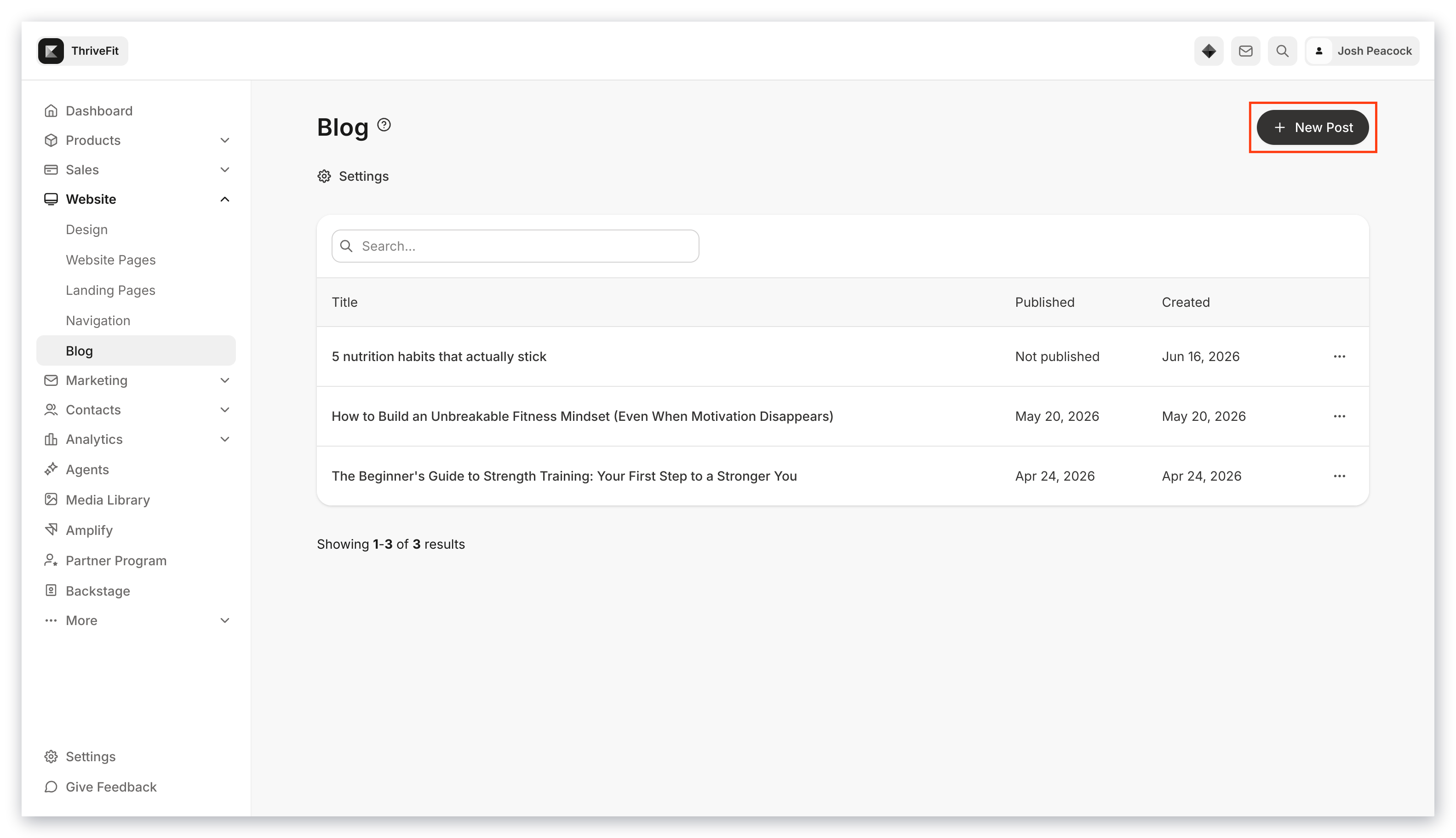1456x838 pixels.
Task: Open options for Beginner's Guide to Strength Training post
Action: [x=1339, y=476]
